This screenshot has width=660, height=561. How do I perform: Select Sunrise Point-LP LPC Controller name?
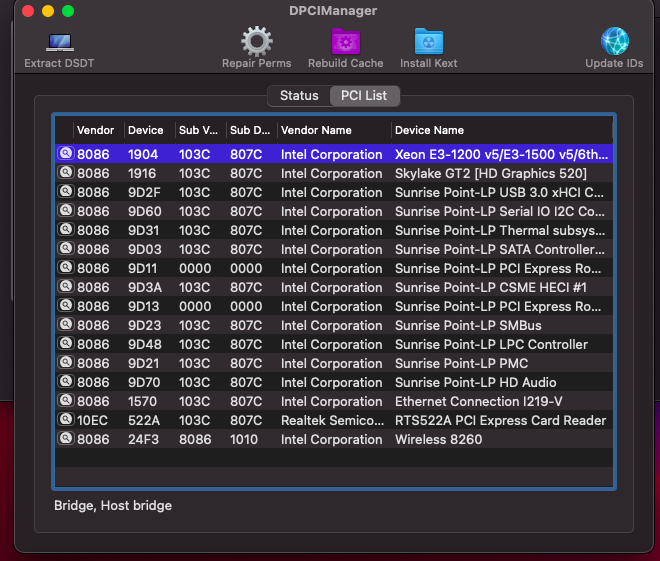click(x=491, y=344)
